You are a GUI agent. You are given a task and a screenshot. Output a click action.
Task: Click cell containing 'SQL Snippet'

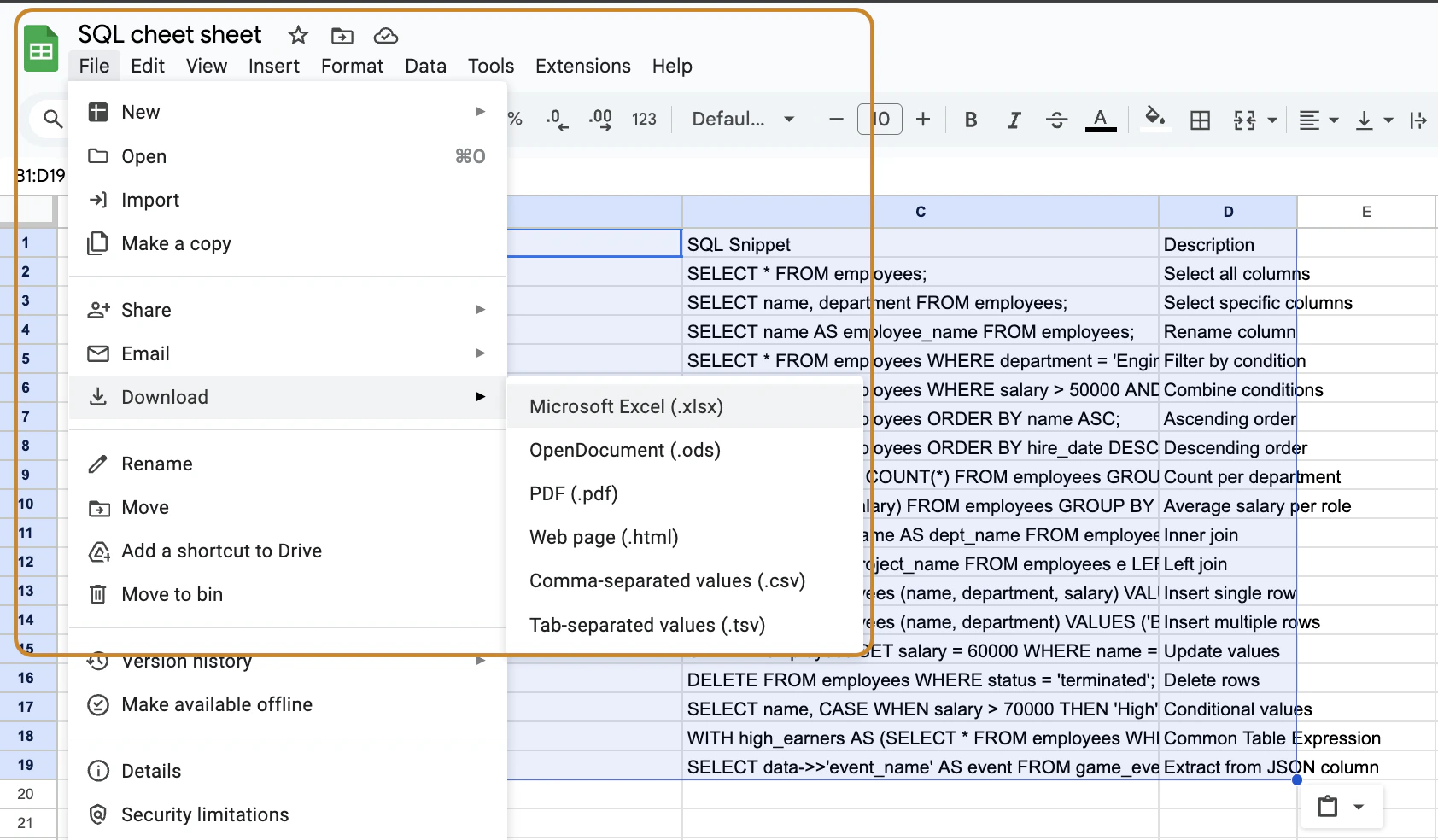coord(921,244)
